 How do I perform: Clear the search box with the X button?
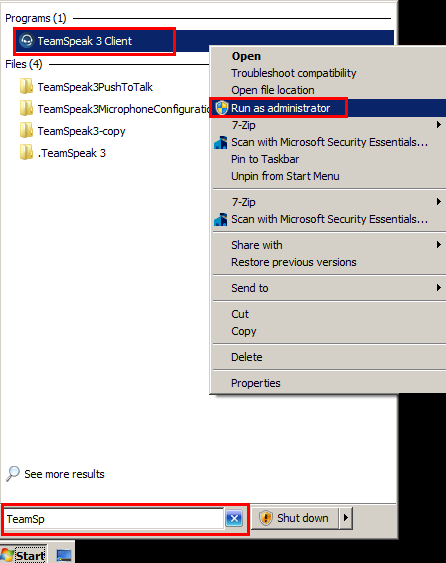tap(234, 518)
